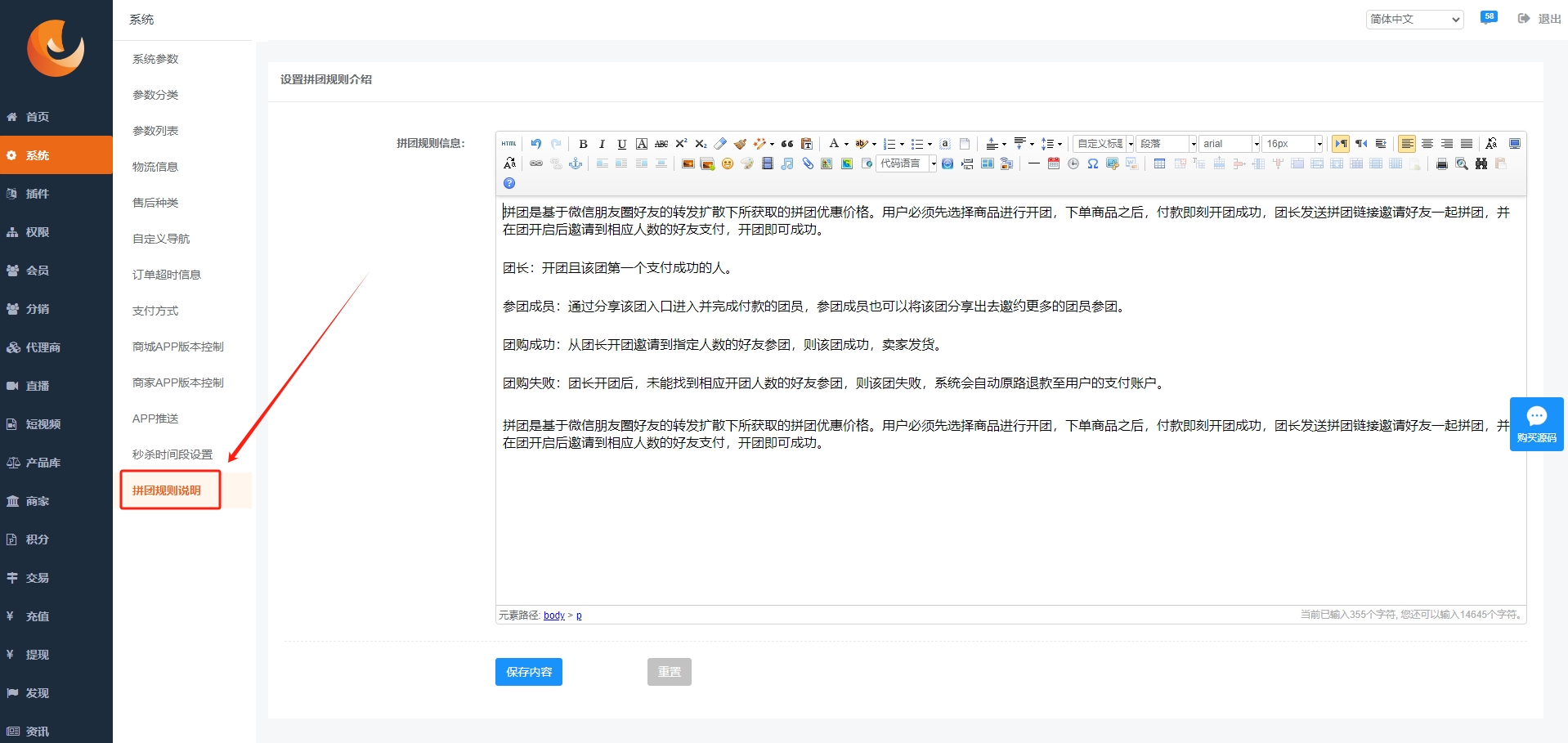Open the emoticon picker

point(728,163)
